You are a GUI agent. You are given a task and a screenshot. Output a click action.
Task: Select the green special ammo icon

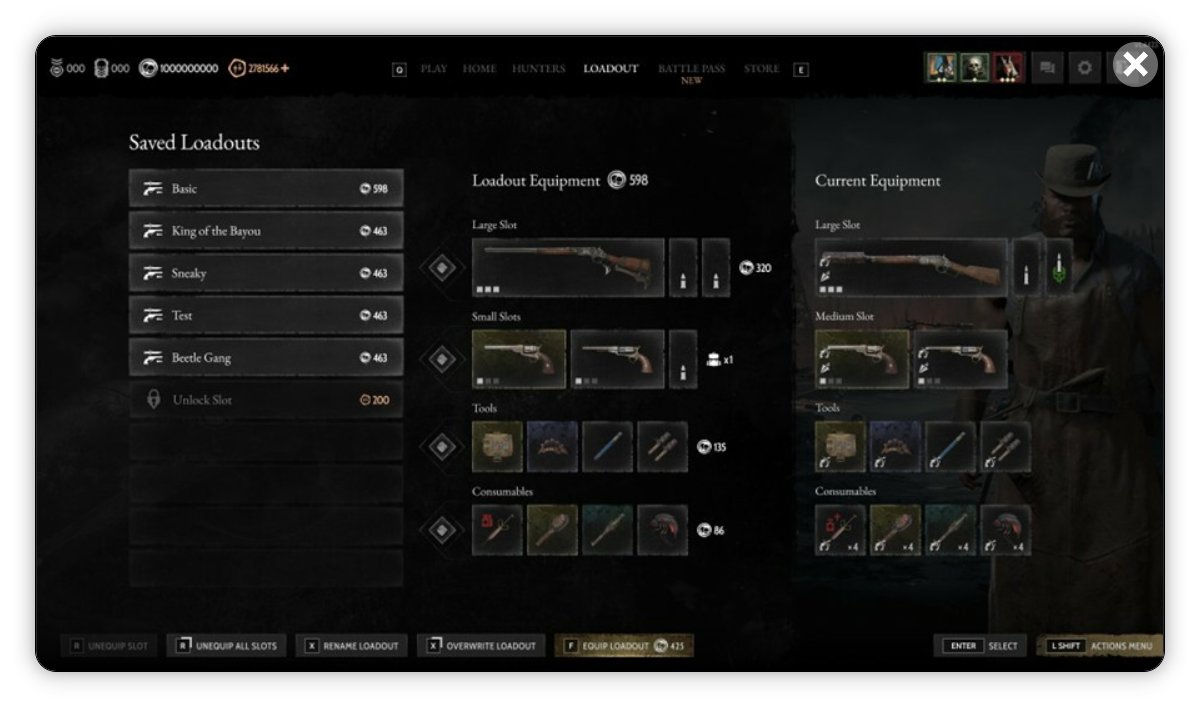click(x=1059, y=267)
